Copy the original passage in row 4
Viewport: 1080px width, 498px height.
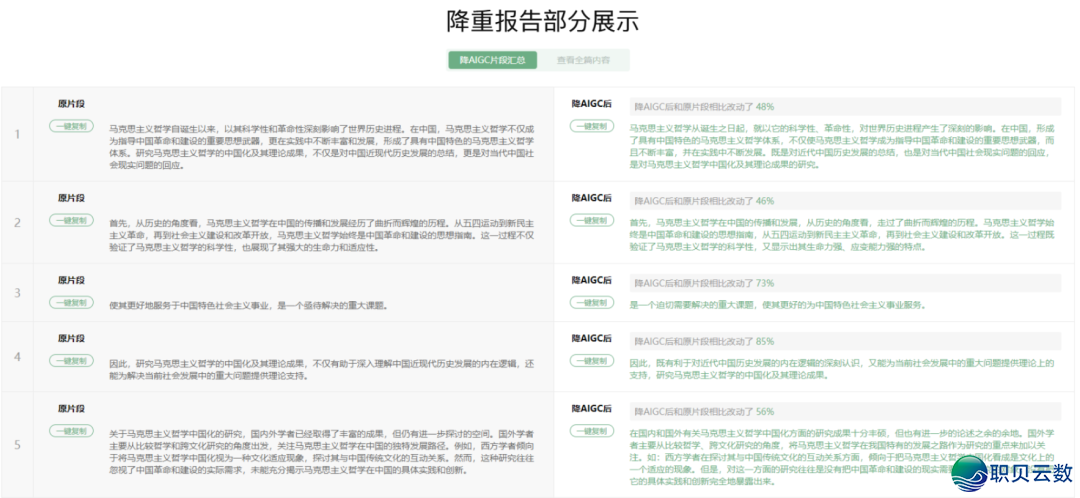pyautogui.click(x=70, y=360)
